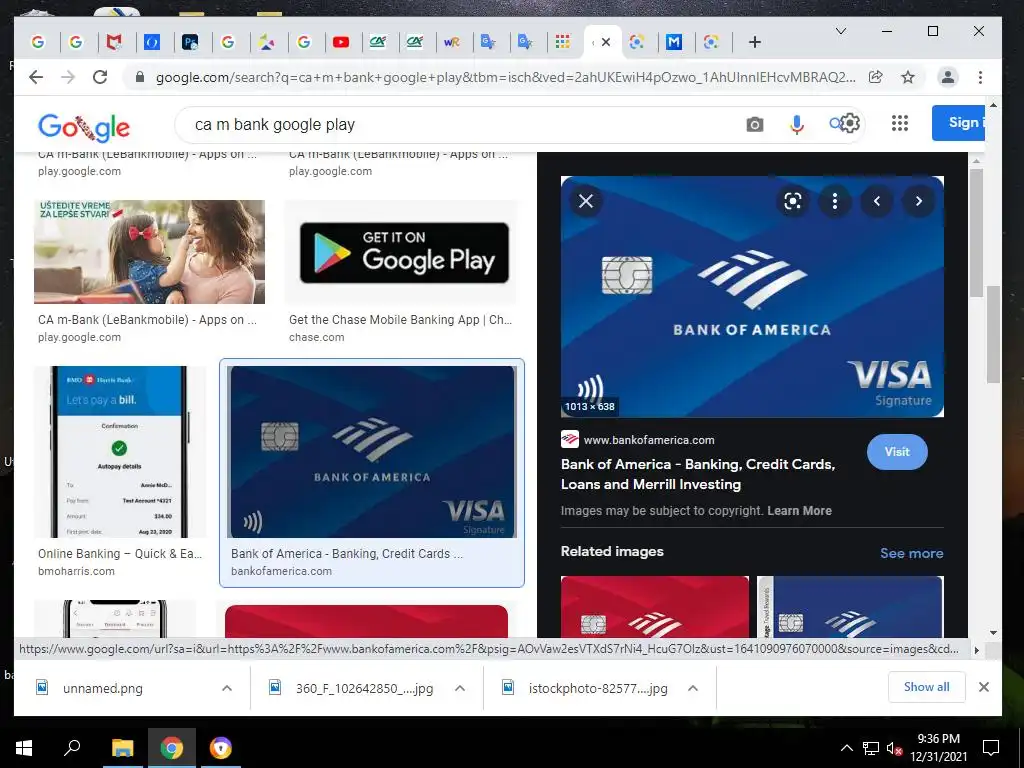Switch to the WordReference tab
This screenshot has width=1024, height=768.
tap(451, 42)
